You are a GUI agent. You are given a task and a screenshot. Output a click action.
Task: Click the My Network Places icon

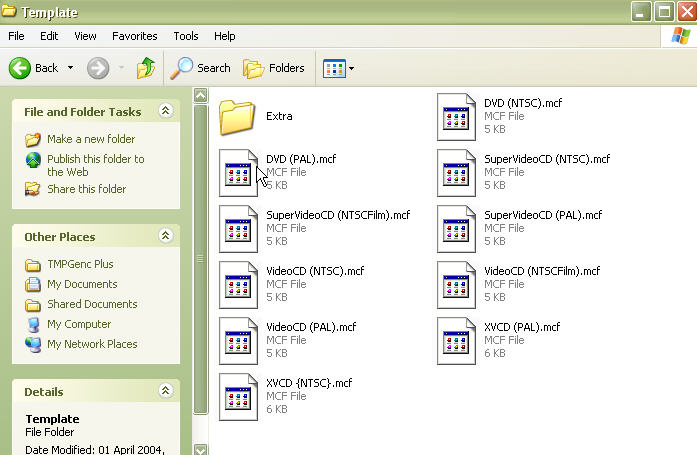pyautogui.click(x=33, y=345)
